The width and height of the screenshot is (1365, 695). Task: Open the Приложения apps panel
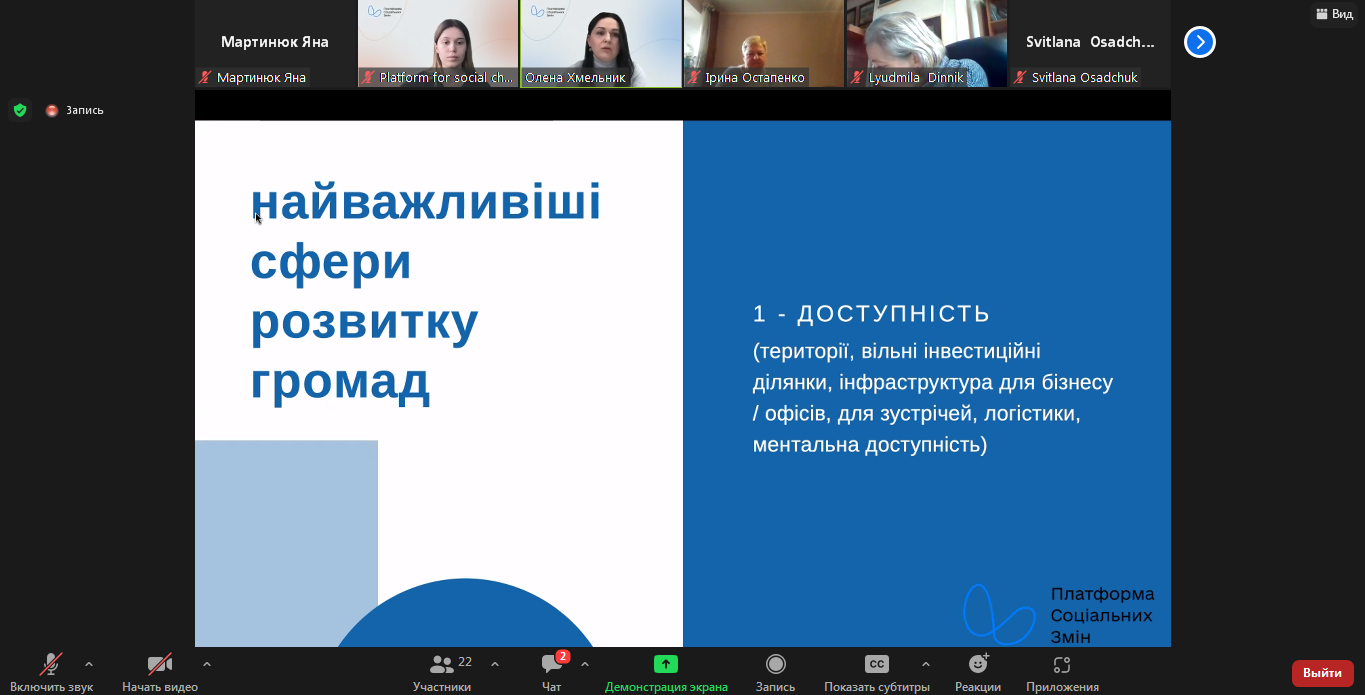1062,665
